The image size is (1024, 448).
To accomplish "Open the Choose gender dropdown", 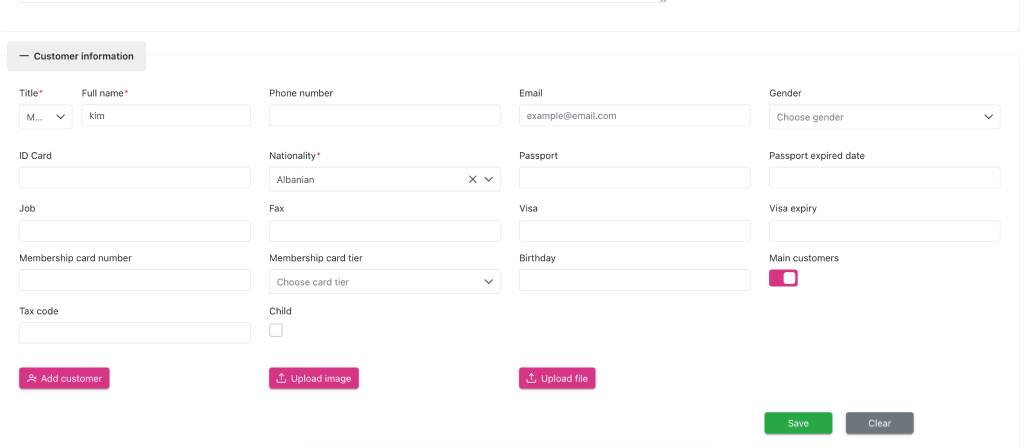I will [884, 117].
